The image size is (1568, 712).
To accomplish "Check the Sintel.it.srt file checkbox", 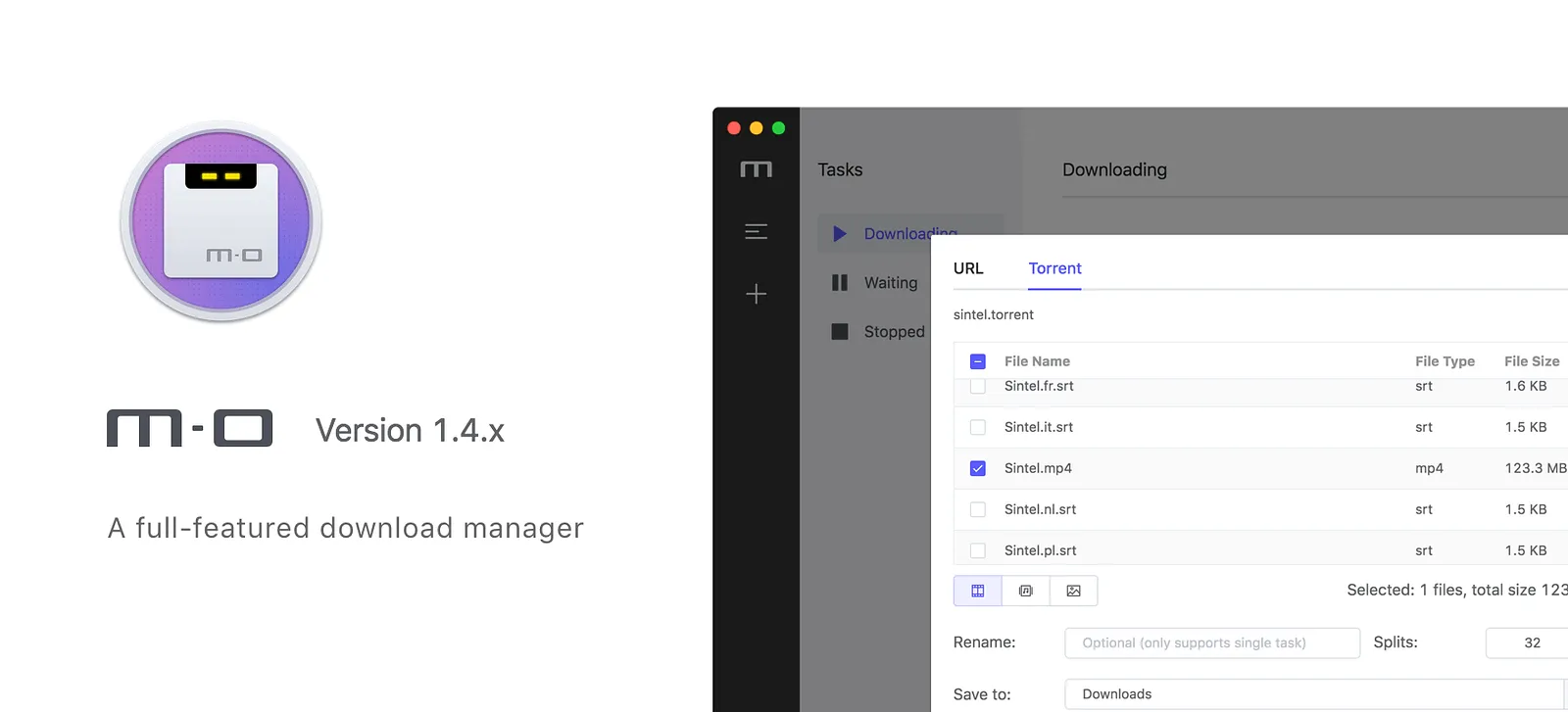I will 978,427.
